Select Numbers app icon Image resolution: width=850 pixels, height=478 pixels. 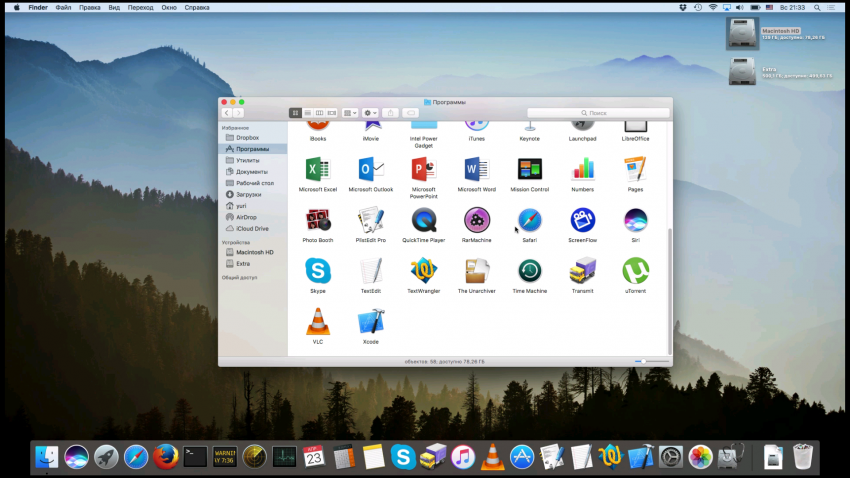point(583,170)
